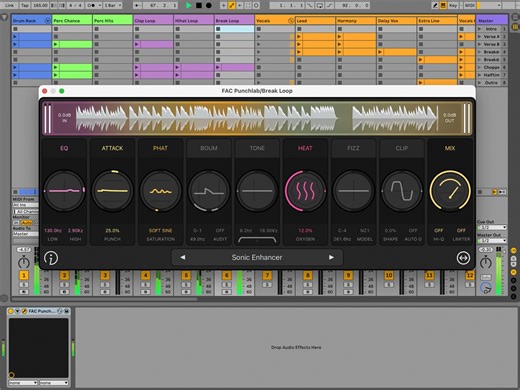Image resolution: width=520 pixels, height=390 pixels.
Task: Click the EQ curve knob
Action: click(x=64, y=191)
